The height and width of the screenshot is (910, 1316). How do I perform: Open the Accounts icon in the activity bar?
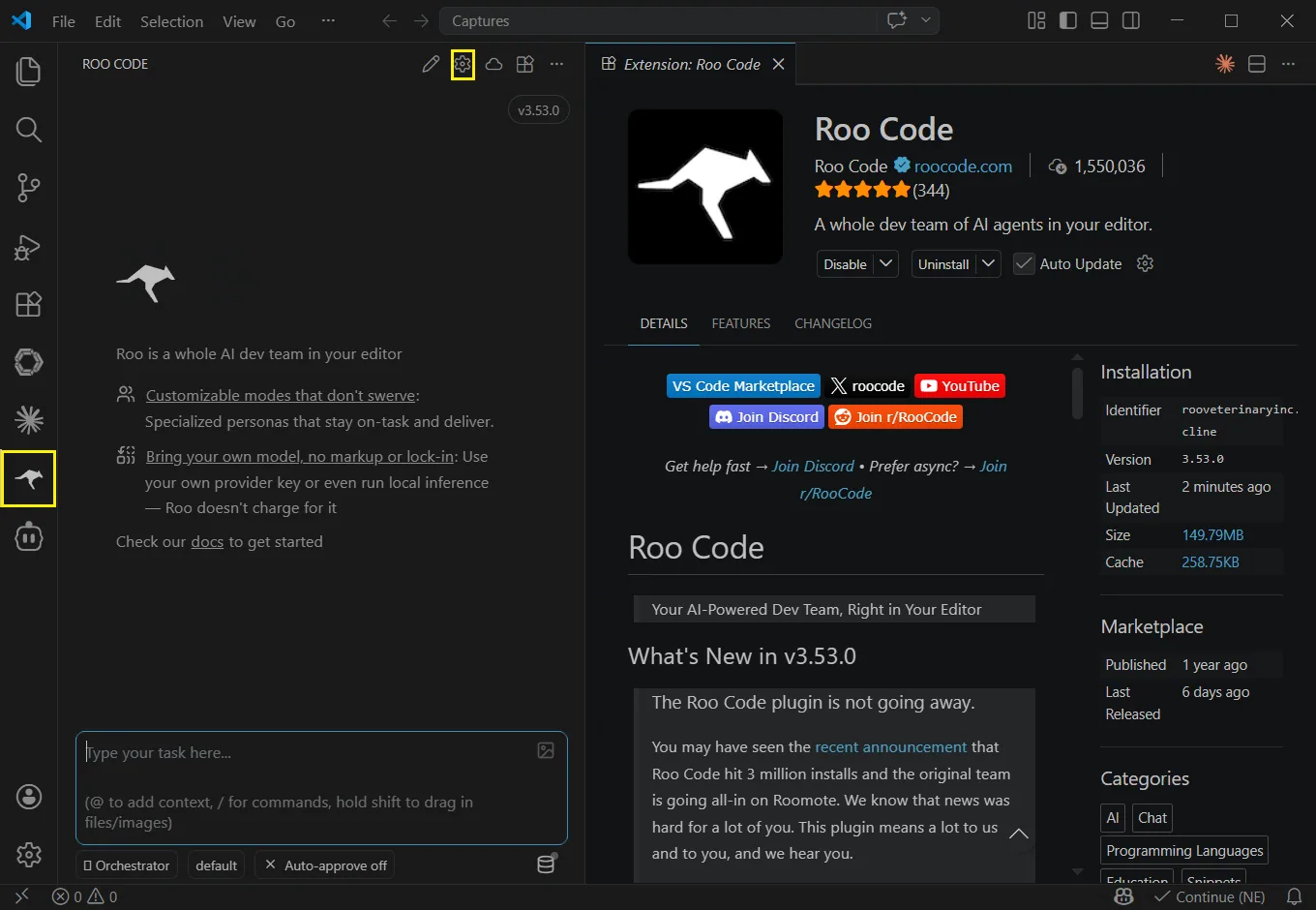(x=29, y=797)
